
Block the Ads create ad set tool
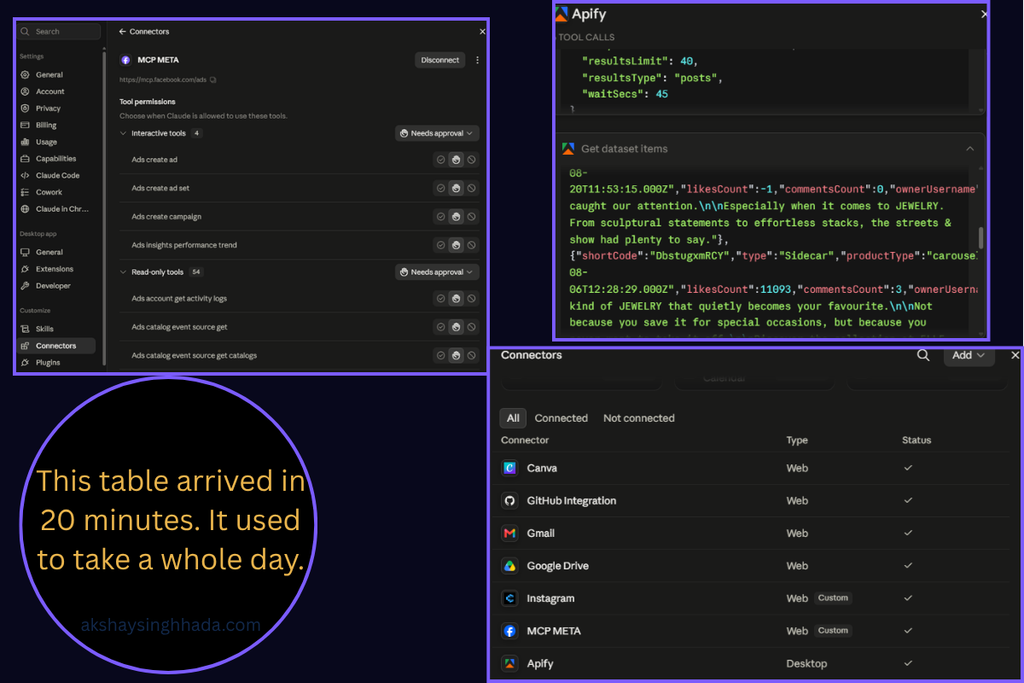pos(472,189)
